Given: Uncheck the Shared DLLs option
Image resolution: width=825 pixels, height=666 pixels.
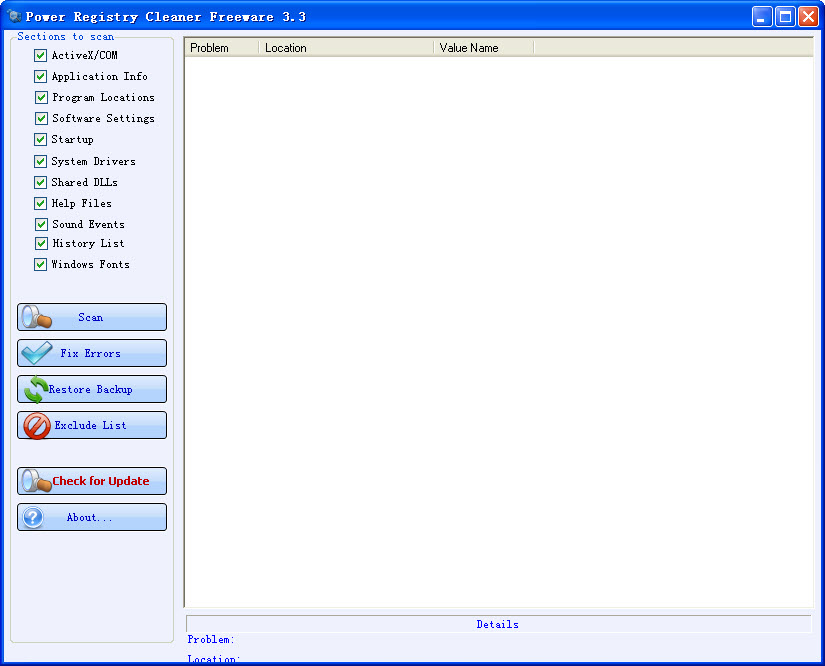Looking at the screenshot, I should tap(41, 182).
